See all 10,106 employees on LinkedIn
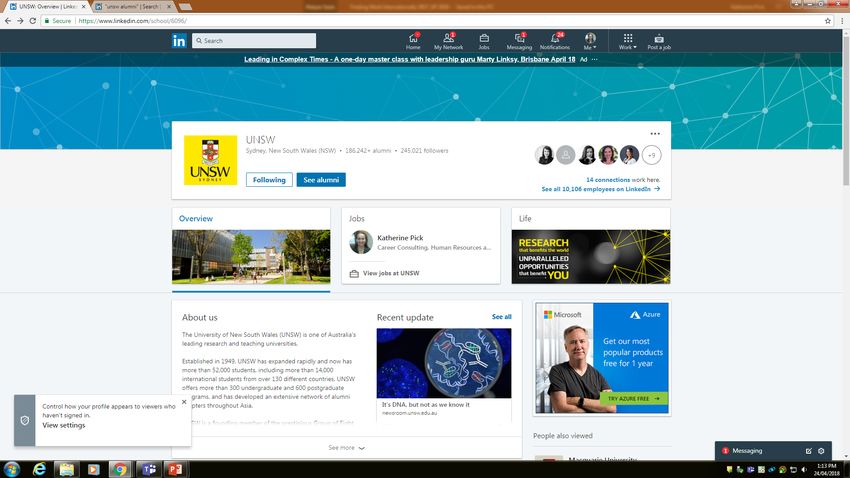The height and width of the screenshot is (478, 850). click(601, 189)
